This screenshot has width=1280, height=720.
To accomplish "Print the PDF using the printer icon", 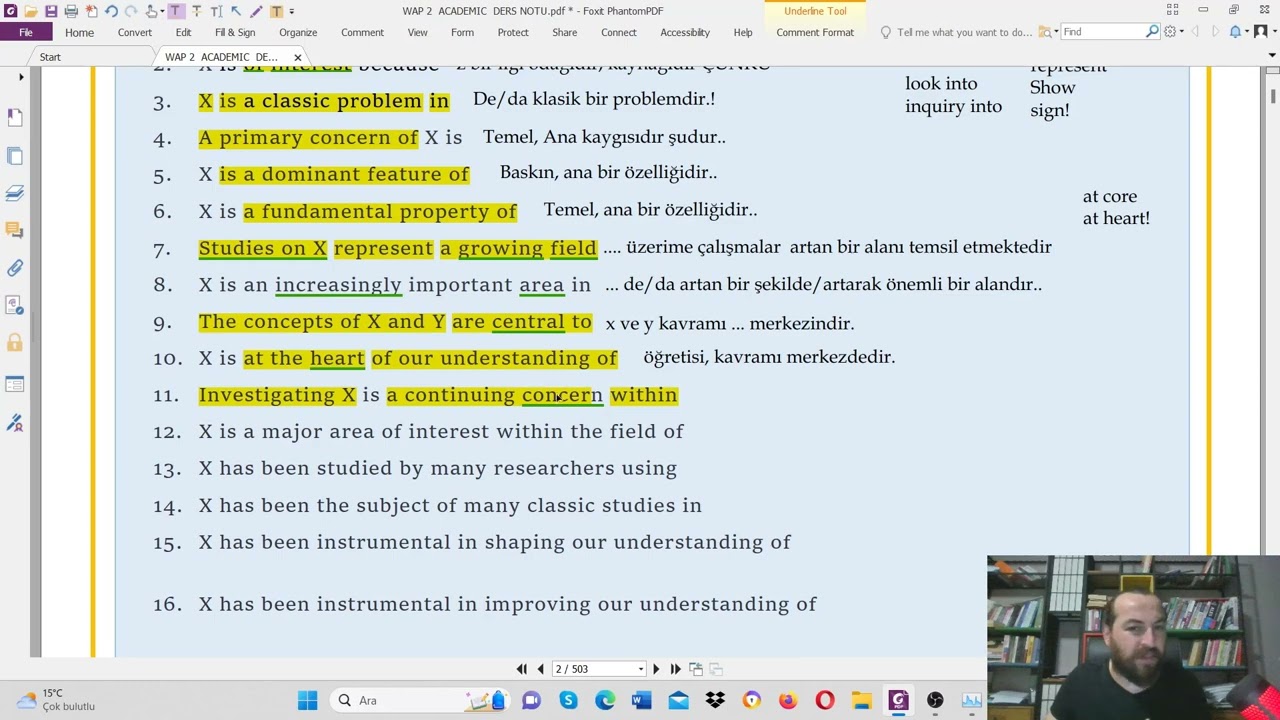I will point(71,11).
